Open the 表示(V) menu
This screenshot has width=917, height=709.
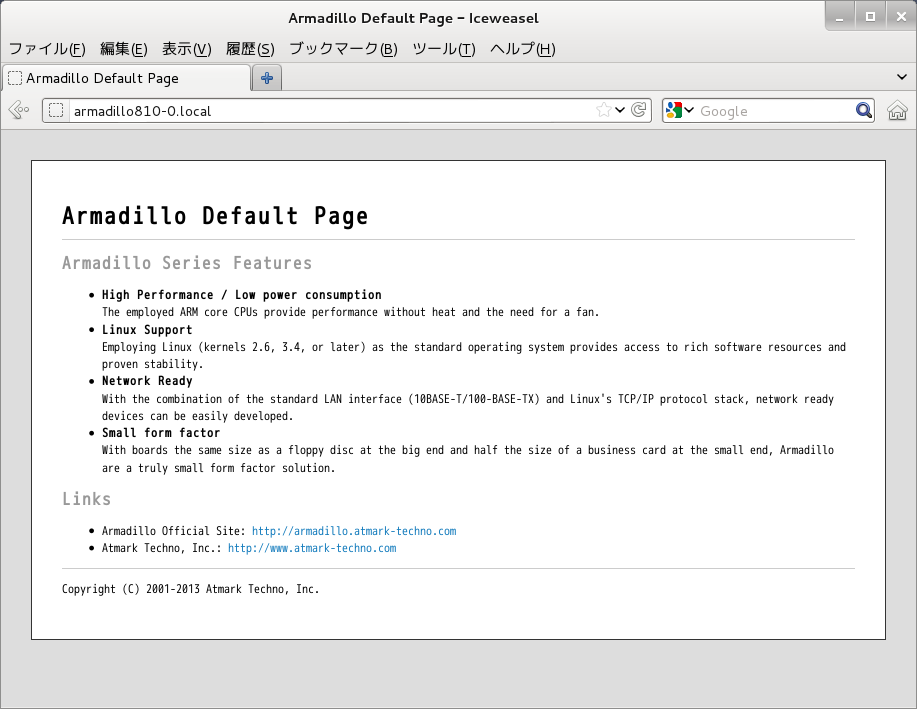click(187, 49)
